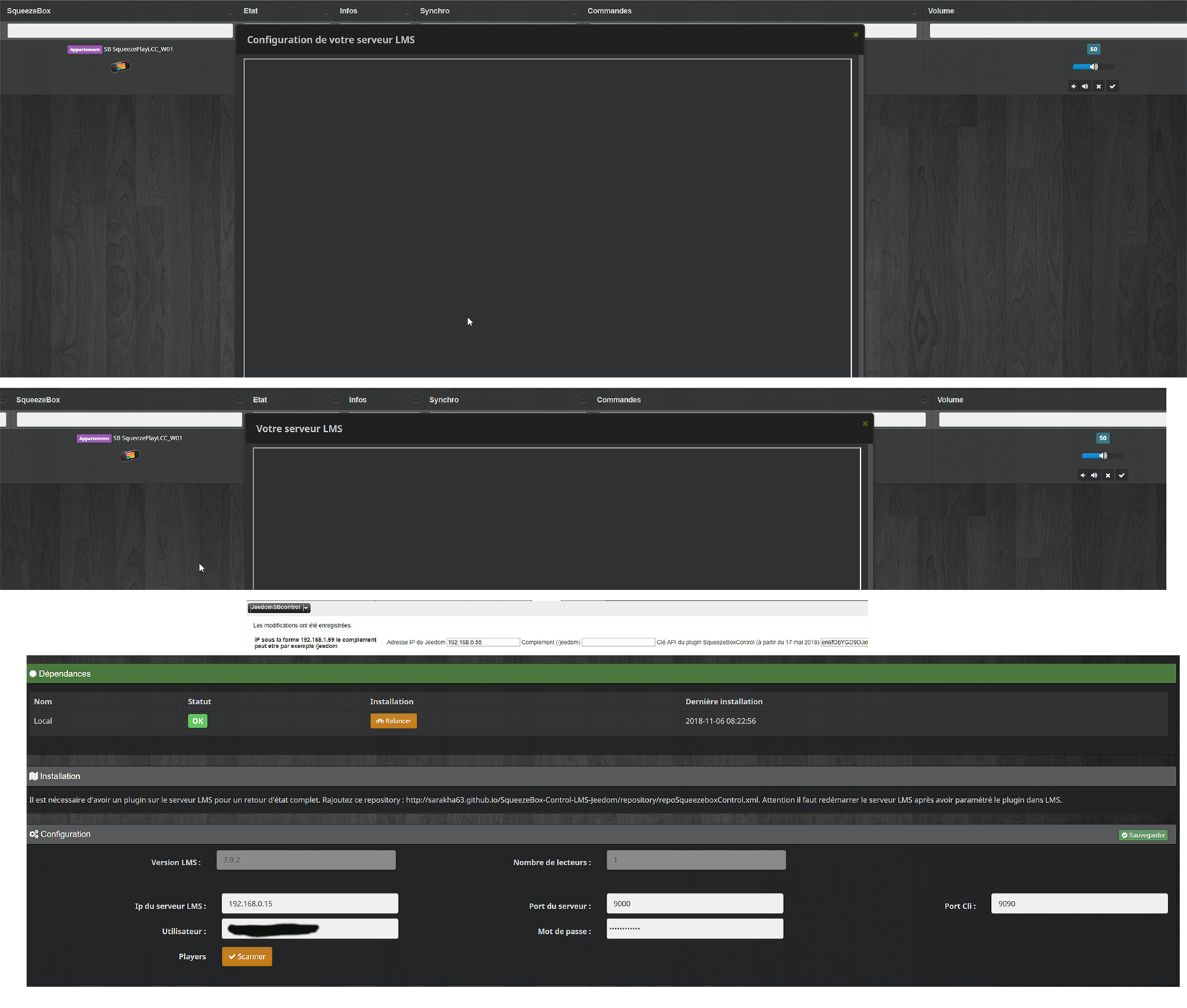Click volume-up icon in top screenshot player row
This screenshot has width=1187, height=1008.
(x=1085, y=87)
